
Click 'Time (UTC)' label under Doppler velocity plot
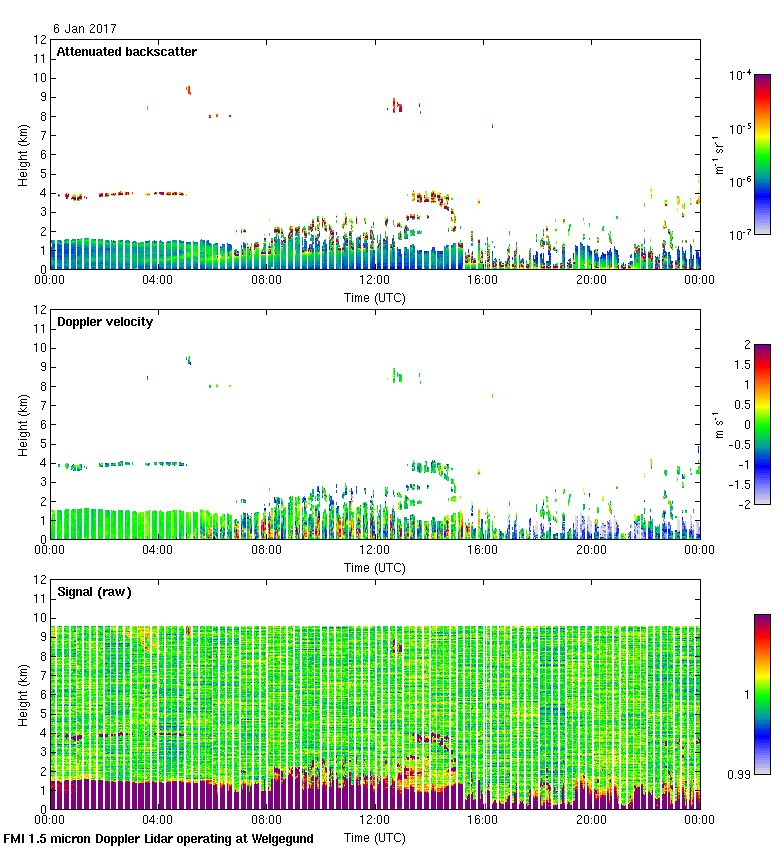375,568
